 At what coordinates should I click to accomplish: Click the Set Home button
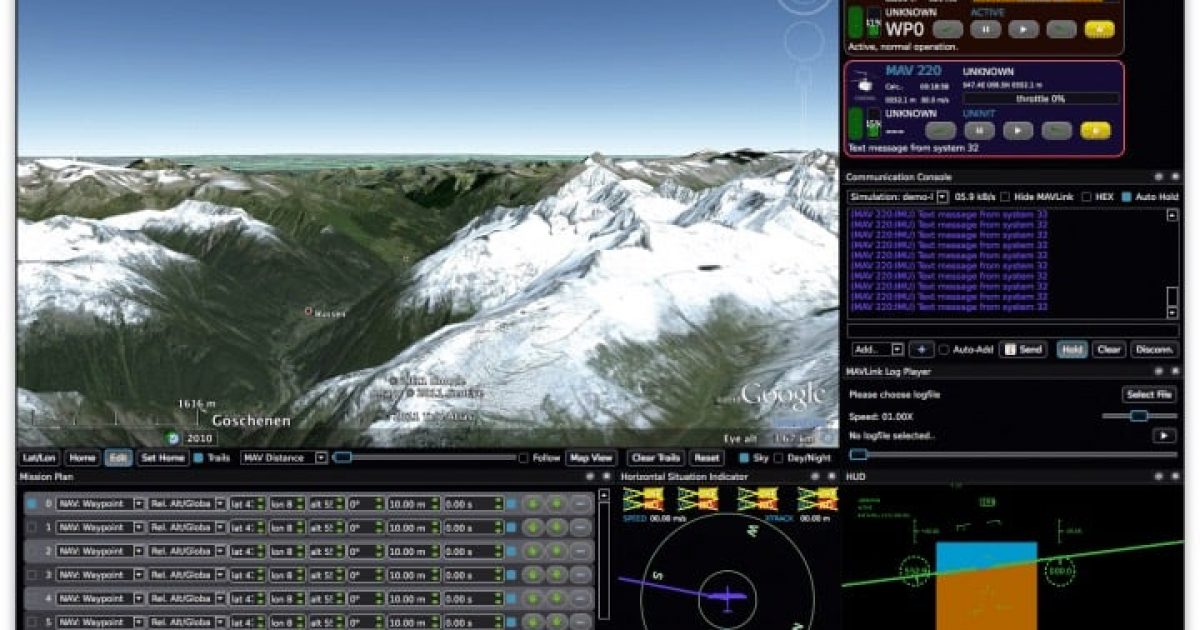click(x=162, y=458)
